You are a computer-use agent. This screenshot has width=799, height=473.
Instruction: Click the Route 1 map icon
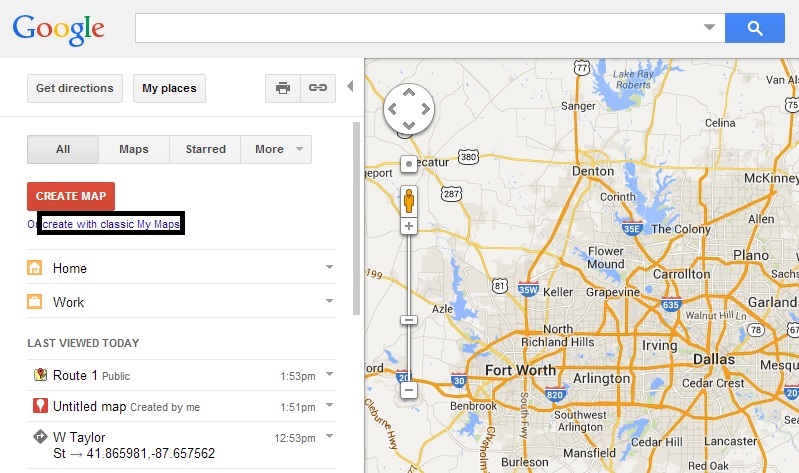(40, 375)
